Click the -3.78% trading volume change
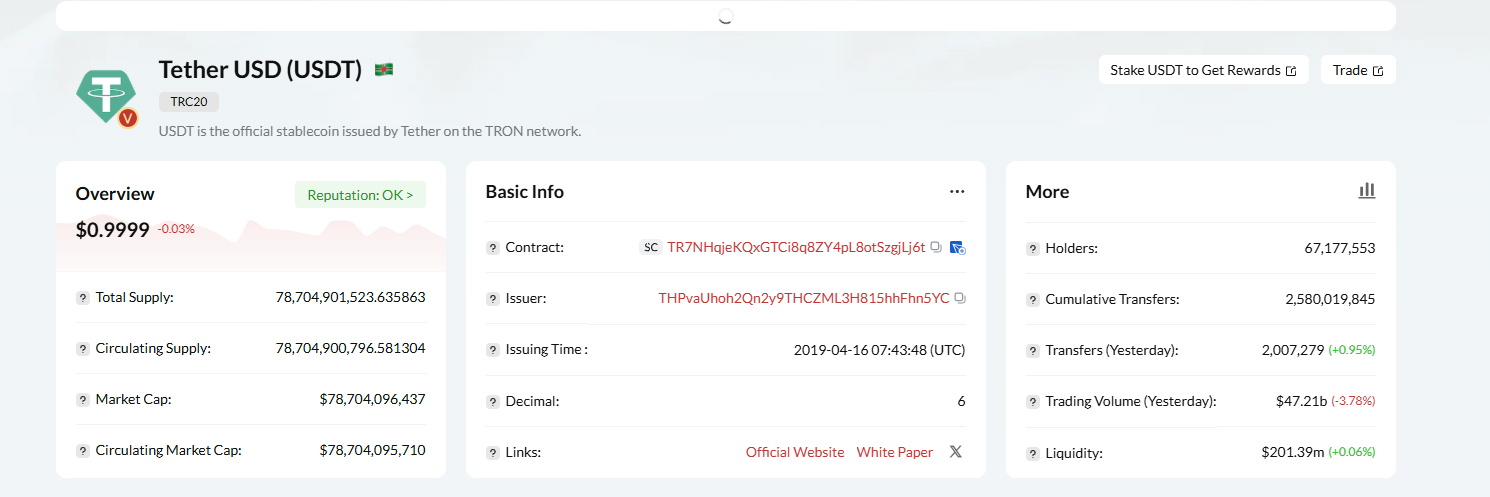Image resolution: width=1490 pixels, height=497 pixels. tap(1353, 402)
